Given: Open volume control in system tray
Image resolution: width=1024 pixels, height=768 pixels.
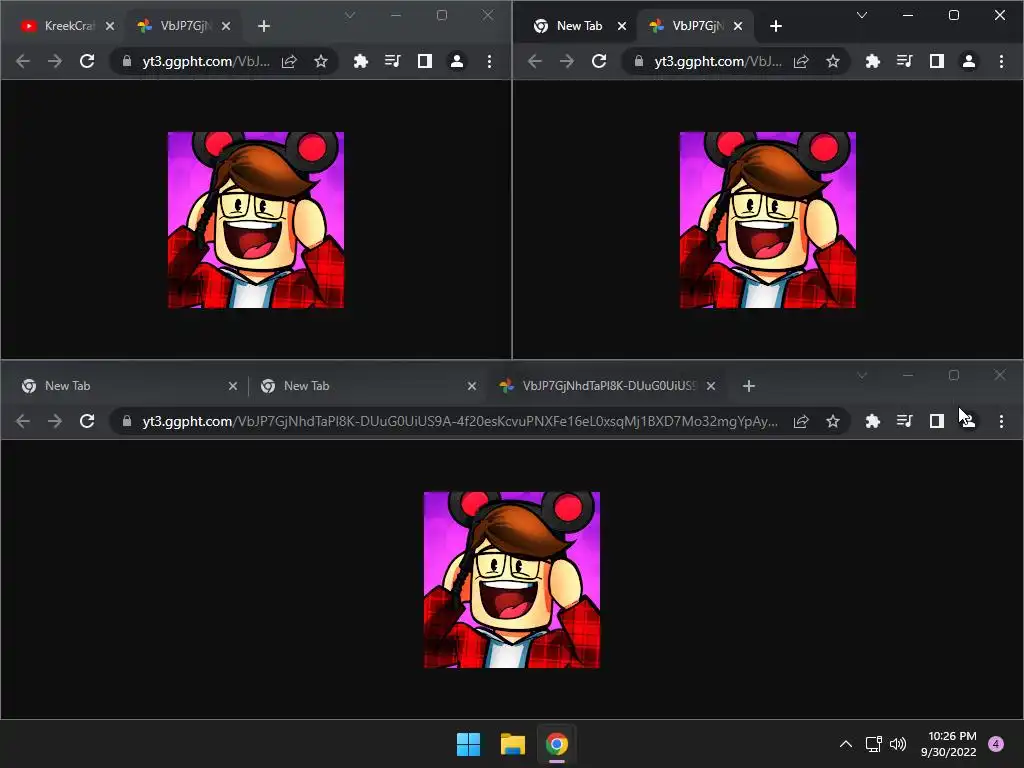Looking at the screenshot, I should pos(898,744).
